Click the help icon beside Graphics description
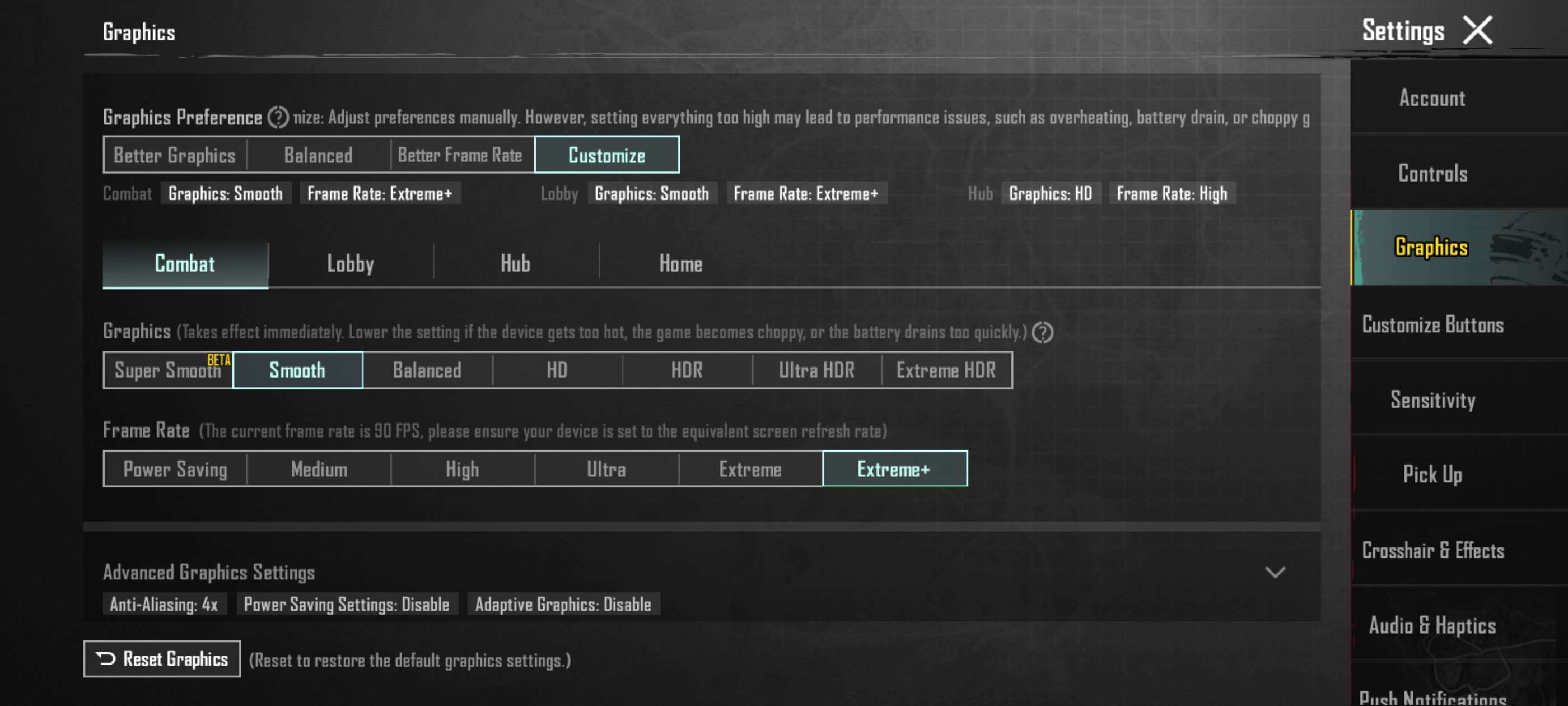Viewport: 1568px width, 706px height. point(1042,333)
